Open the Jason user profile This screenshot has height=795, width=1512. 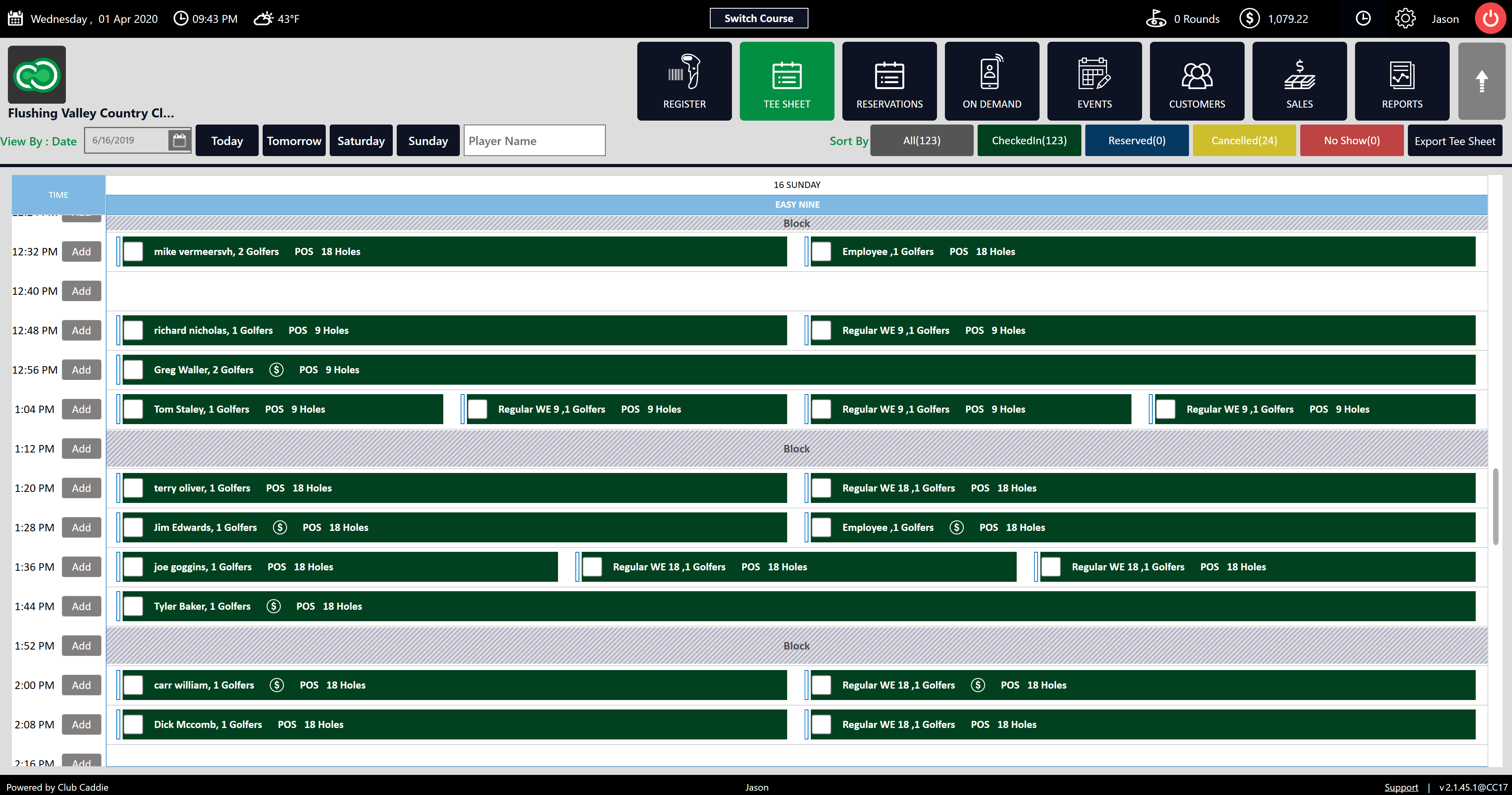tap(1445, 19)
